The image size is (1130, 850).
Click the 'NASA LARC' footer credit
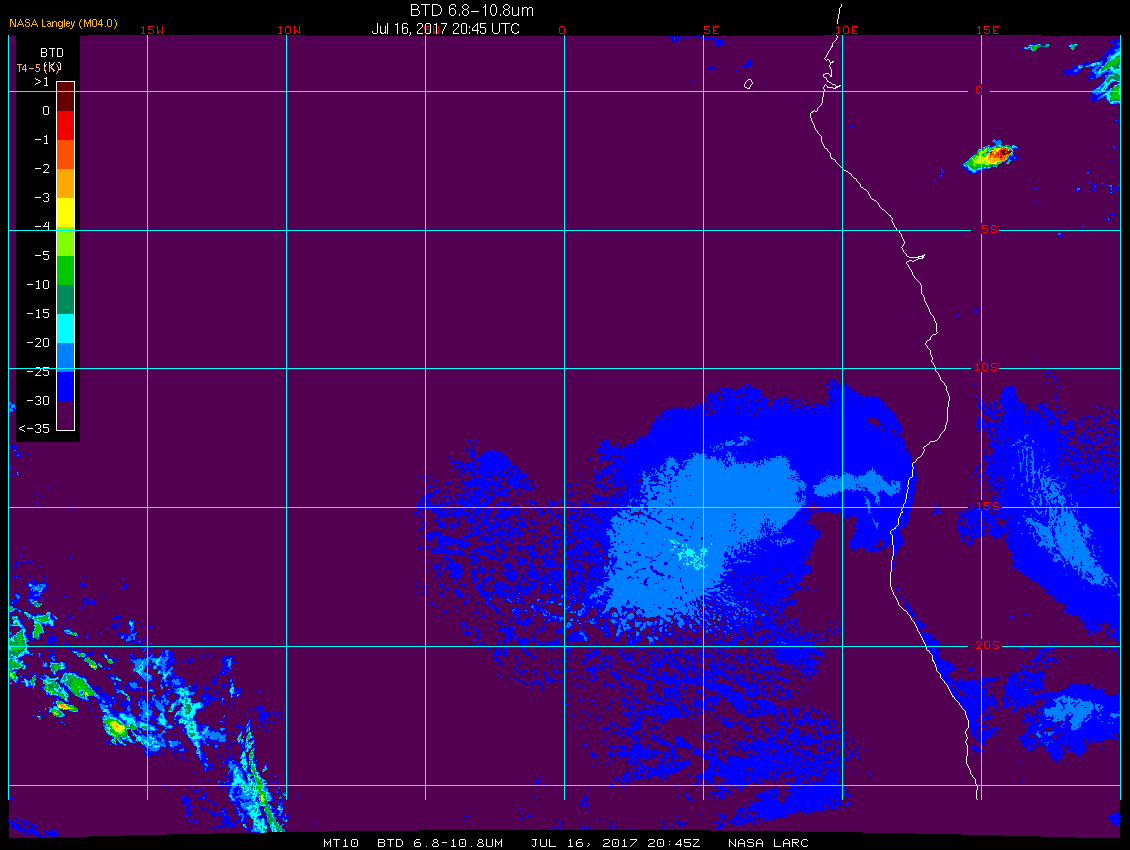click(768, 843)
